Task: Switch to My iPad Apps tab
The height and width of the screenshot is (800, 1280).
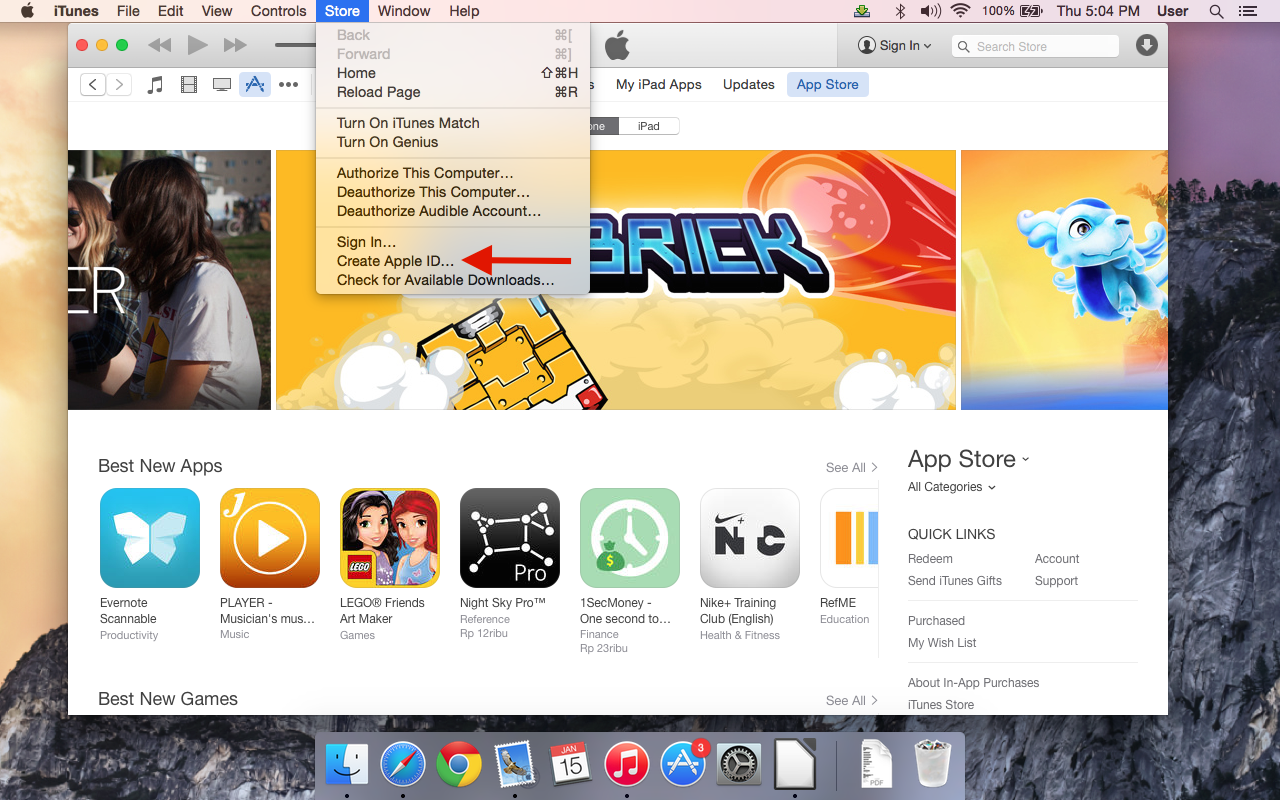Action: click(x=659, y=85)
